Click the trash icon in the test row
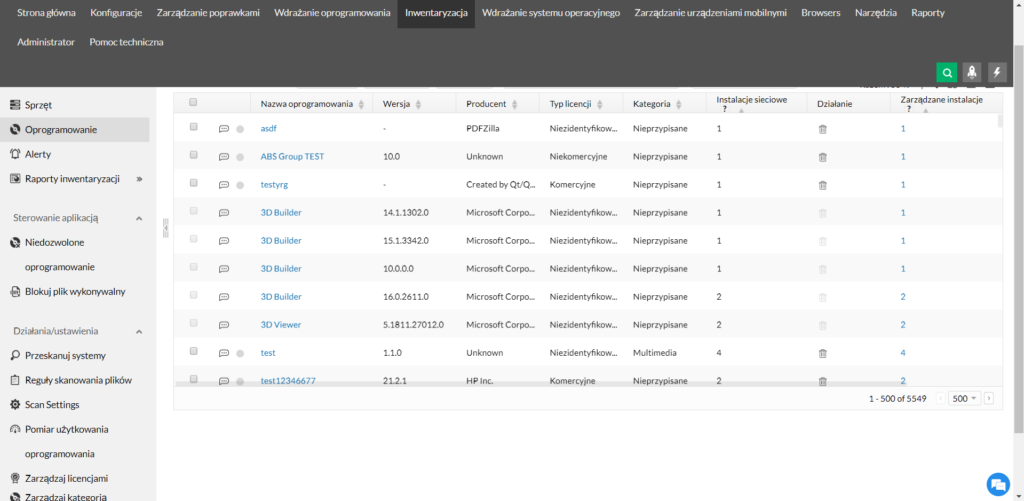The width and height of the screenshot is (1024, 501). tap(823, 353)
